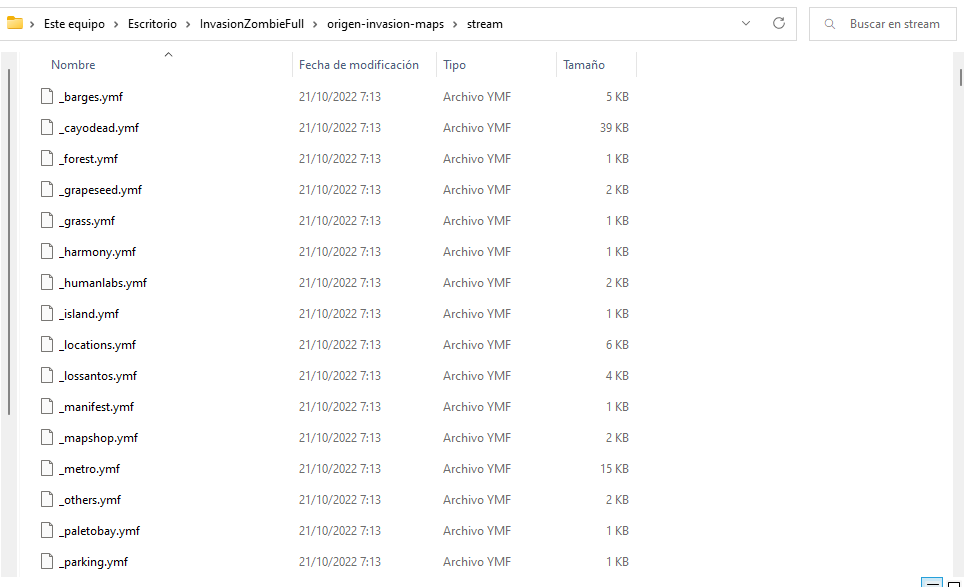Select file name _manifest.ymf
The height and width of the screenshot is (587, 964).
[96, 406]
